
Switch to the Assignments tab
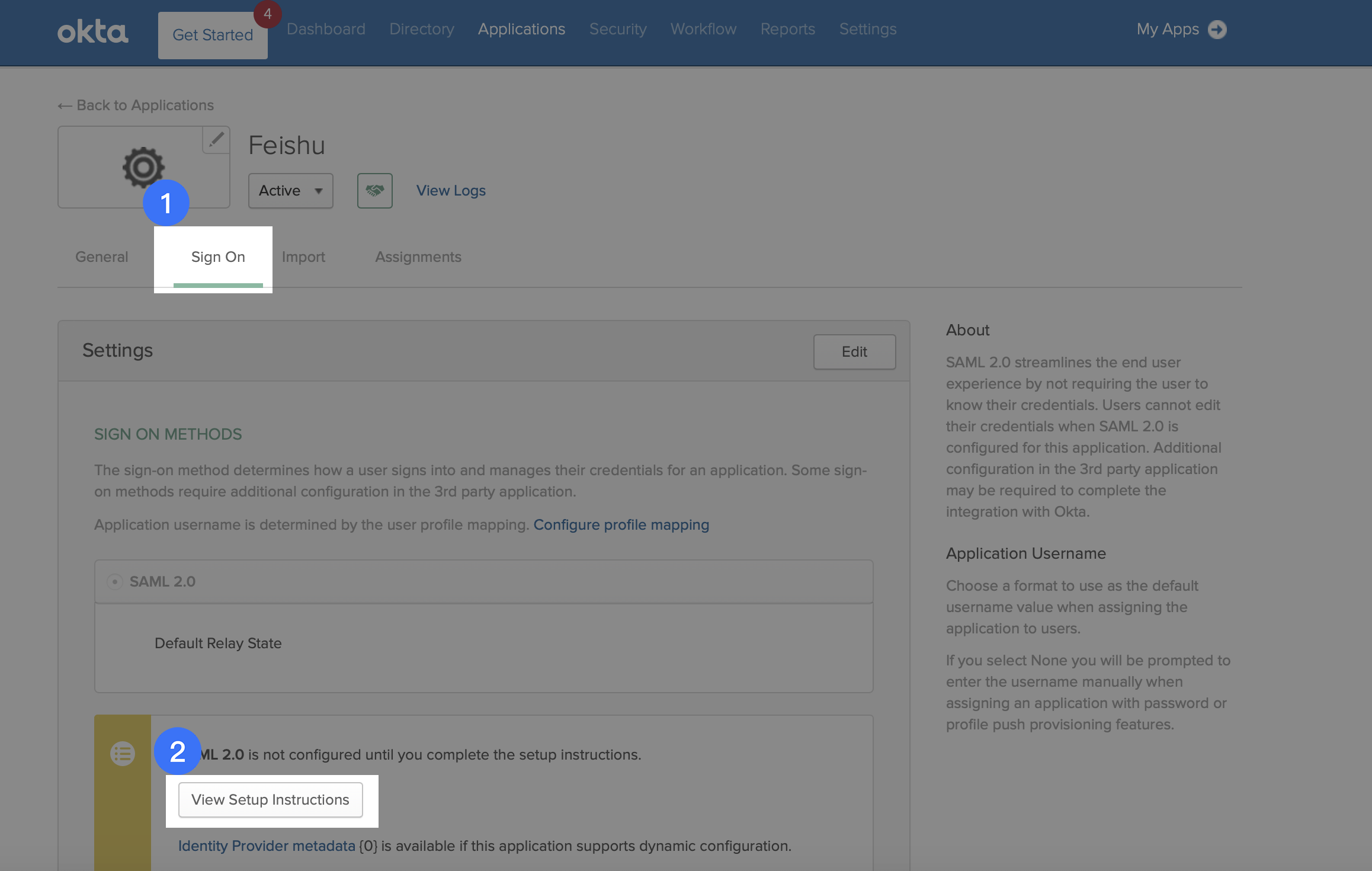pyautogui.click(x=418, y=257)
